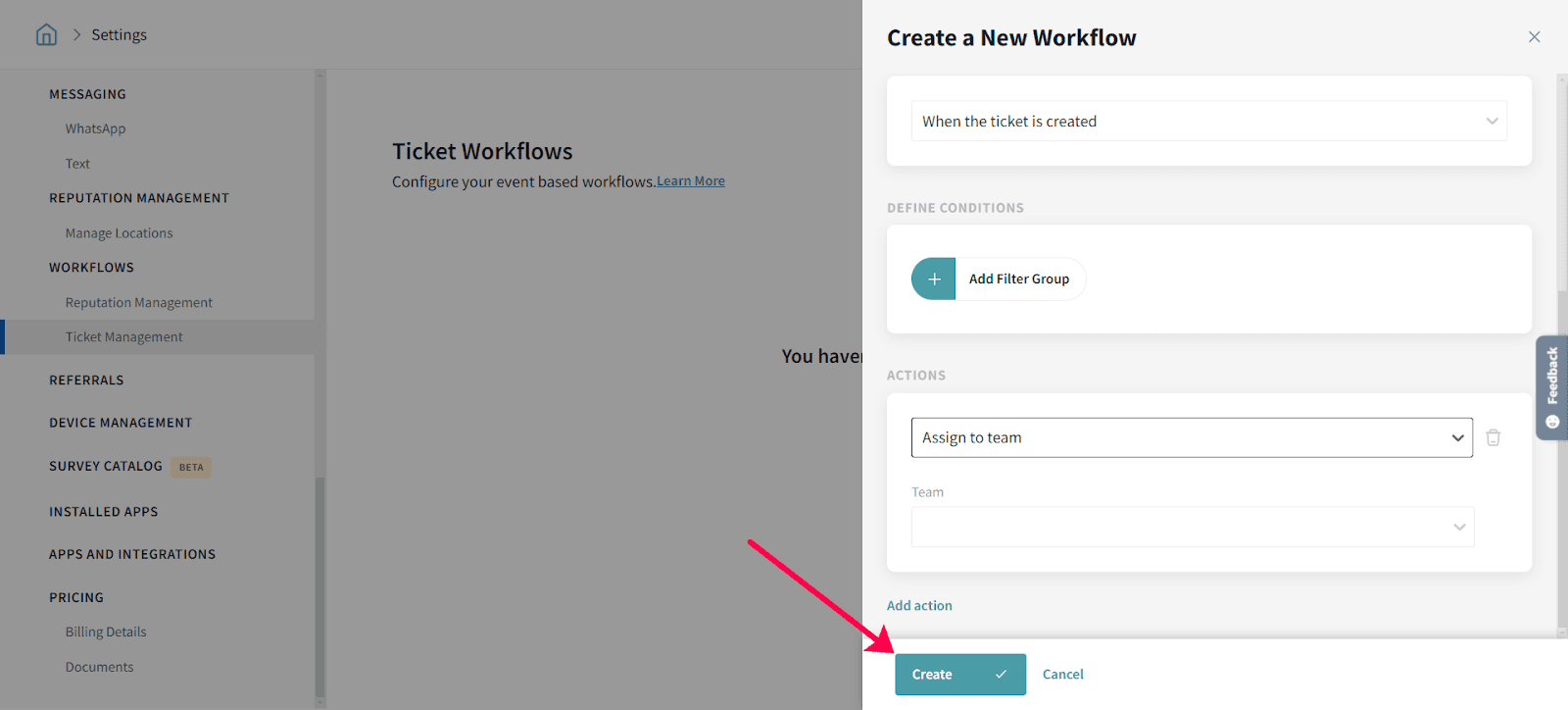The width and height of the screenshot is (1568, 710).
Task: Click the Add action link
Action: tap(919, 606)
